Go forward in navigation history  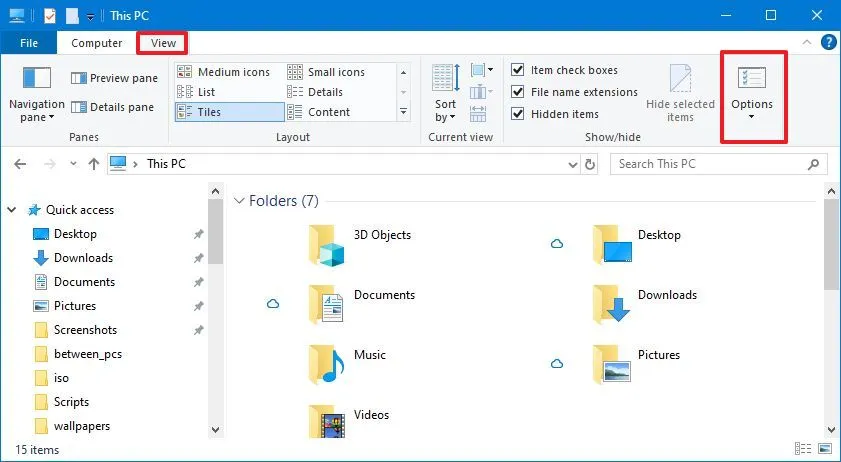point(50,164)
